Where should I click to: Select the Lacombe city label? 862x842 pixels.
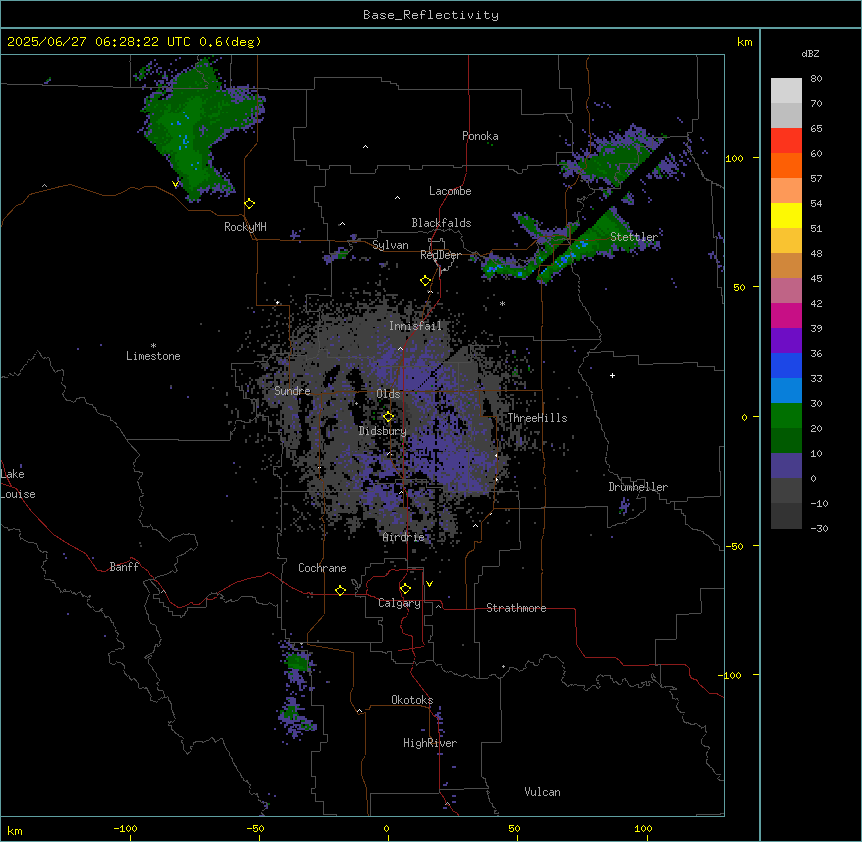pos(450,191)
